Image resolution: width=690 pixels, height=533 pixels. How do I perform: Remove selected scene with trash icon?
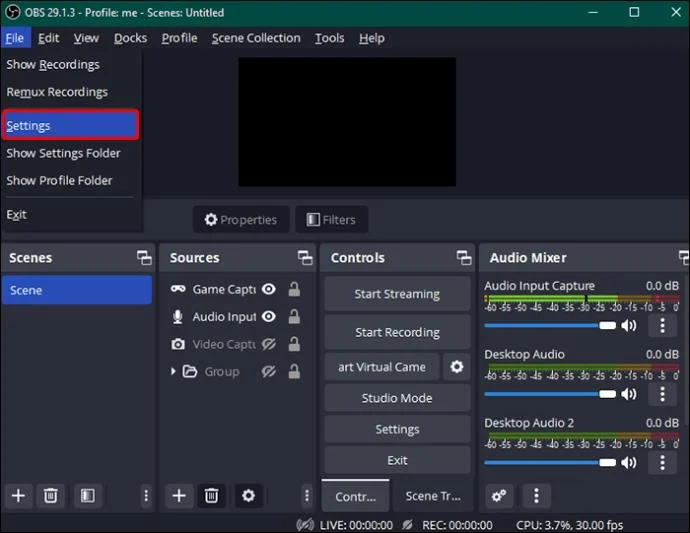[x=51, y=496]
